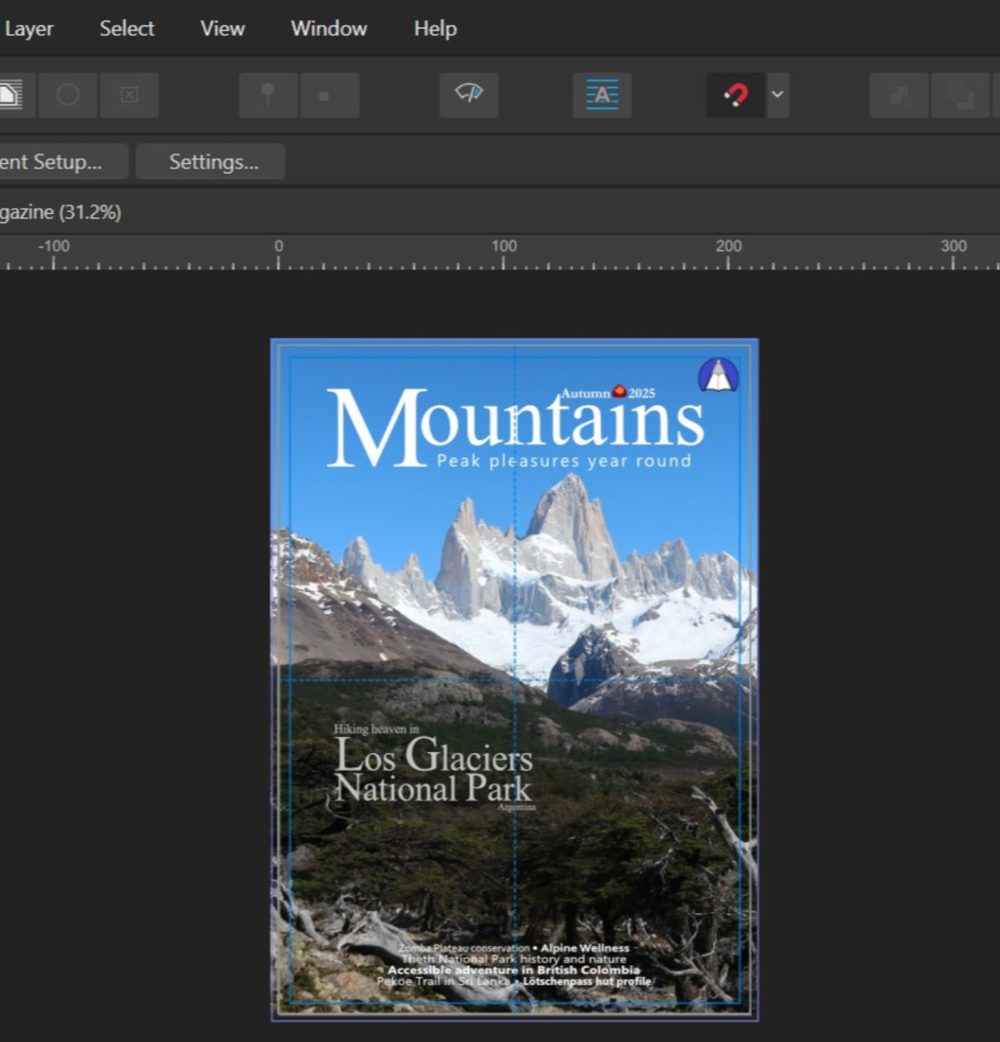
Task: Open the snapping options dropdown arrow
Action: point(777,95)
